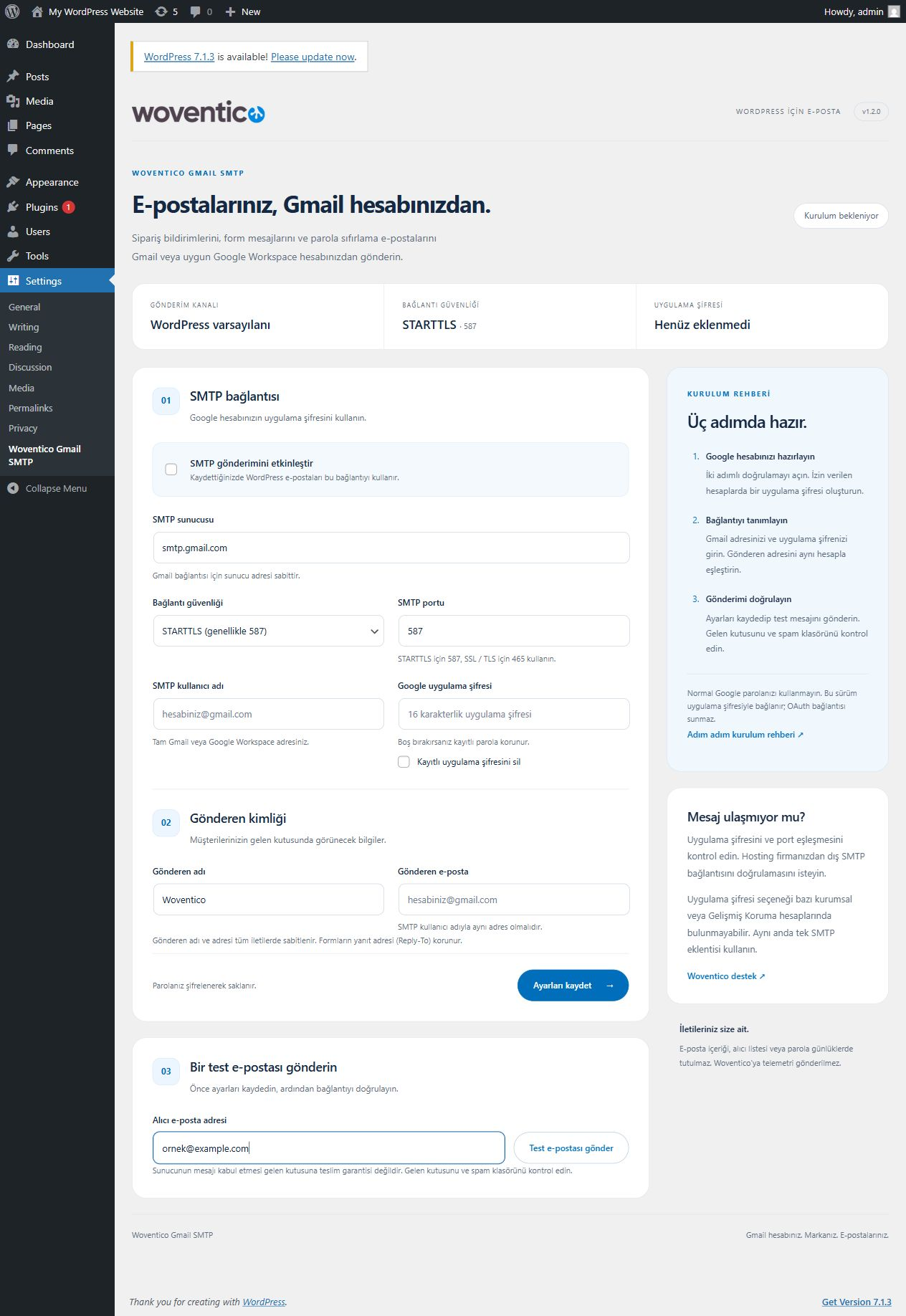906x1316 pixels.
Task: Click the Comments icon in sidebar
Action: click(x=13, y=151)
